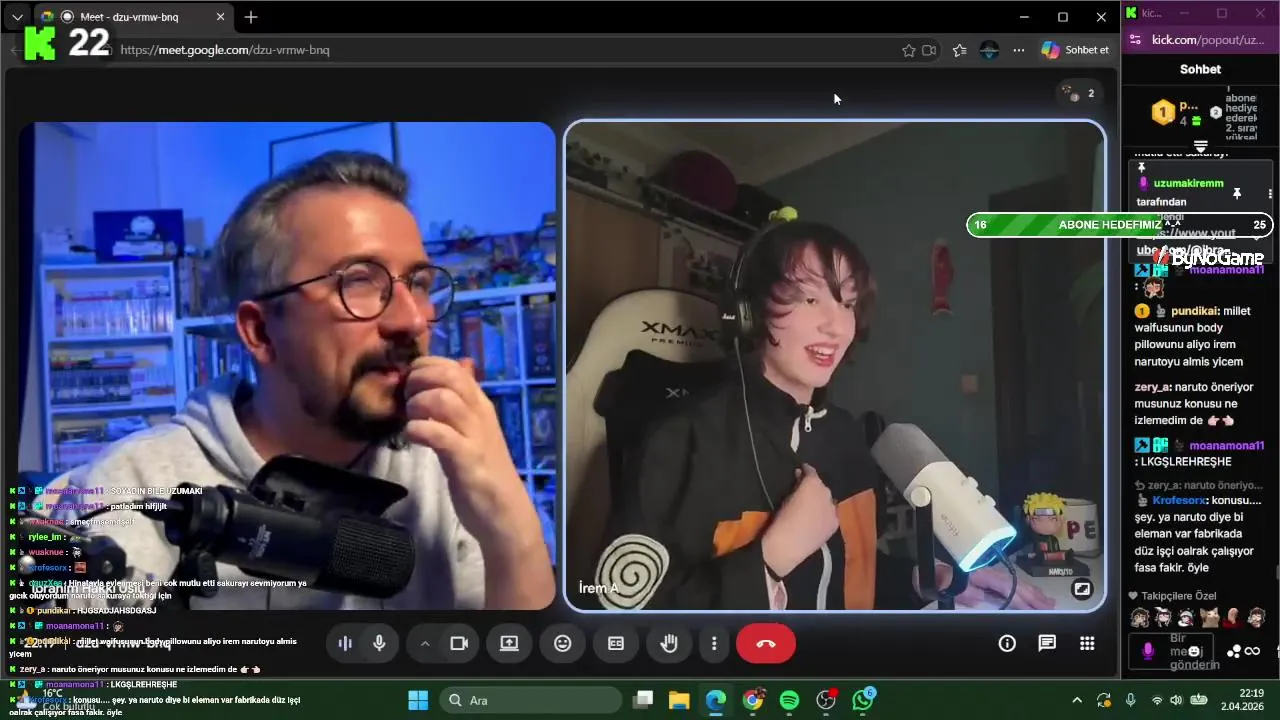
Task: Click Takipçilere Özel emote label
Action: pyautogui.click(x=1178, y=596)
